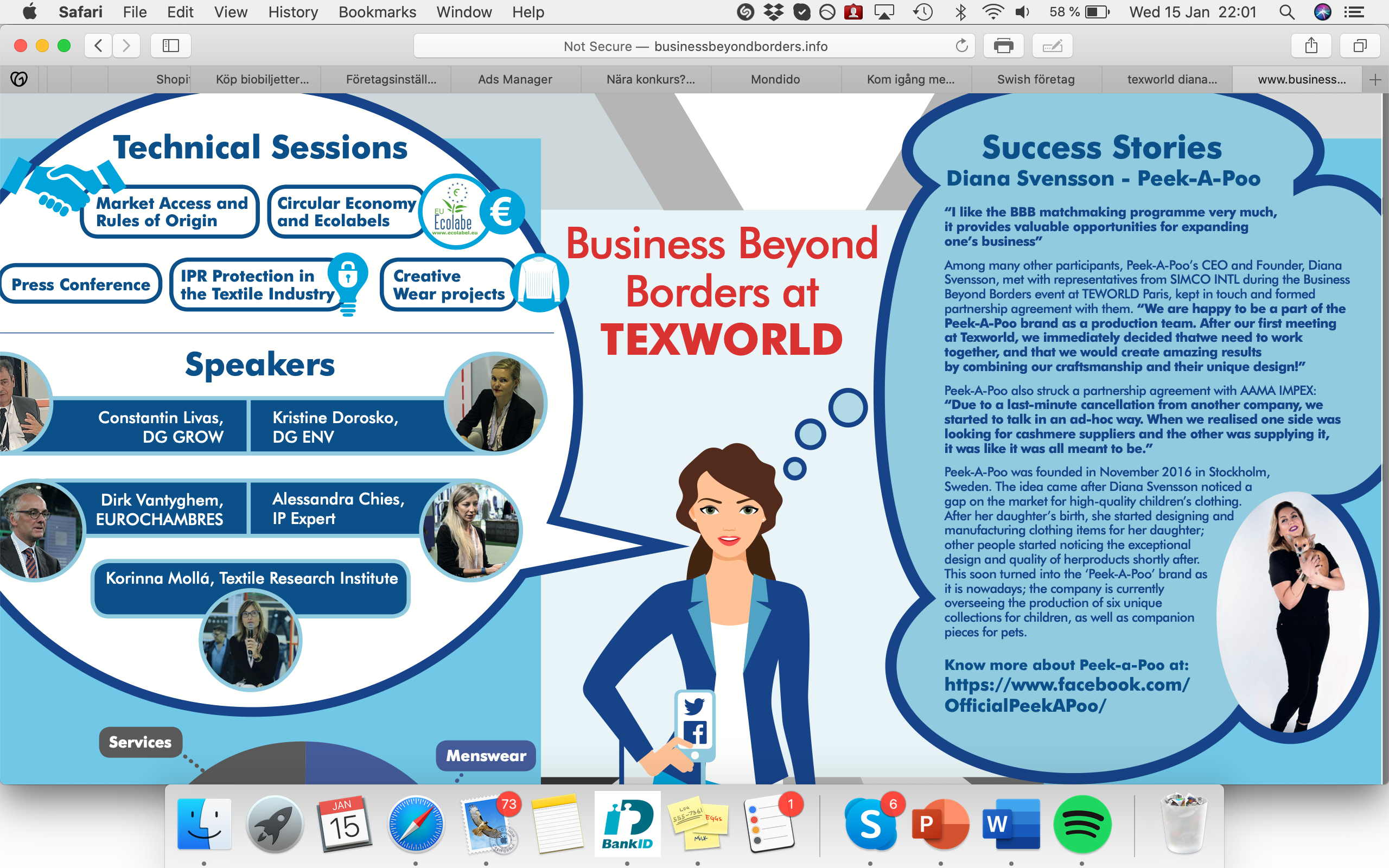Click the Bluetooth menu bar icon
1389x868 pixels.
[960, 12]
